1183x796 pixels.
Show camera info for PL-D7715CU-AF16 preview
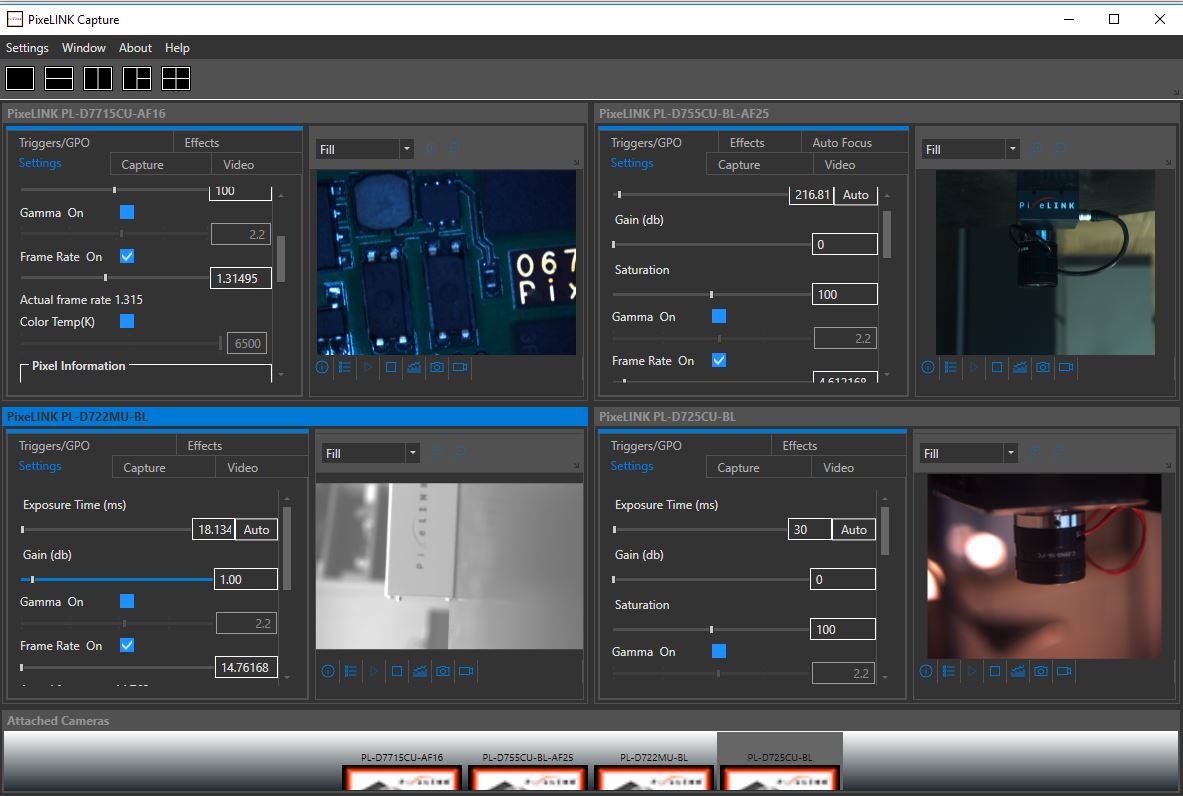(x=322, y=367)
